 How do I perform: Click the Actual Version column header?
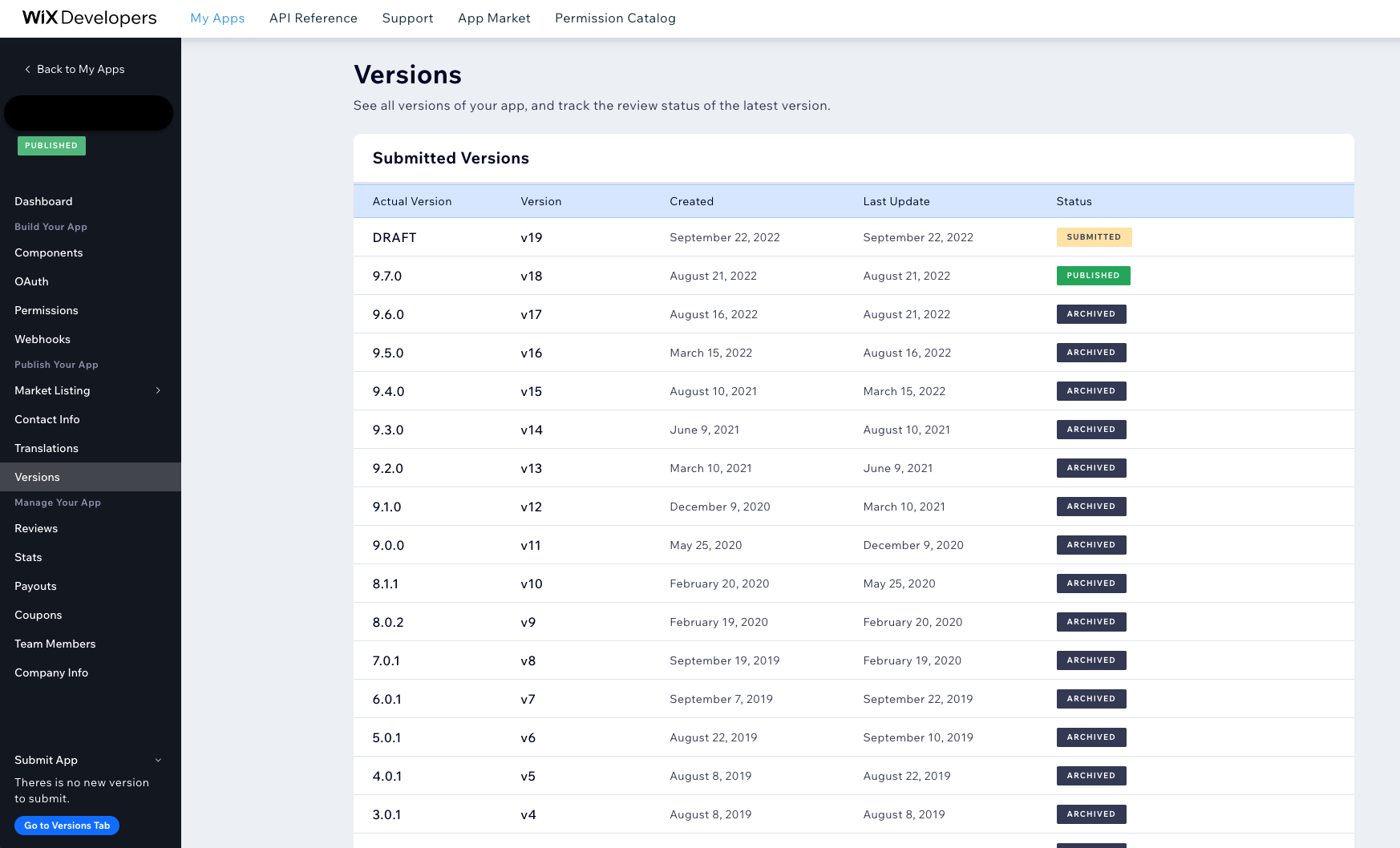(x=412, y=201)
